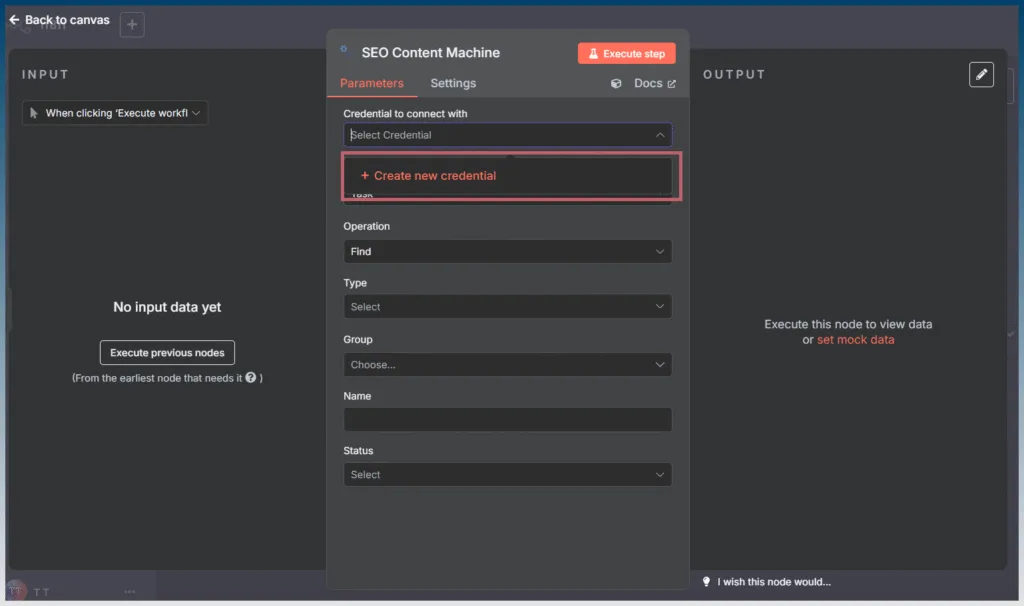Switch to the Parameters tab
Viewport: 1024px width, 606px height.
click(372, 84)
